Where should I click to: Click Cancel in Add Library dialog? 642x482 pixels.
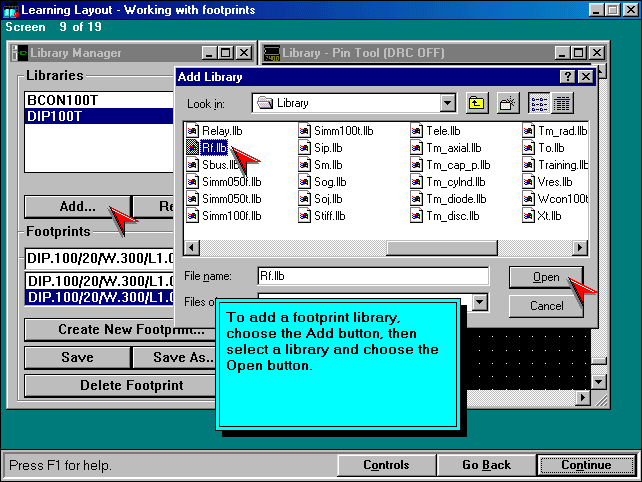[546, 305]
